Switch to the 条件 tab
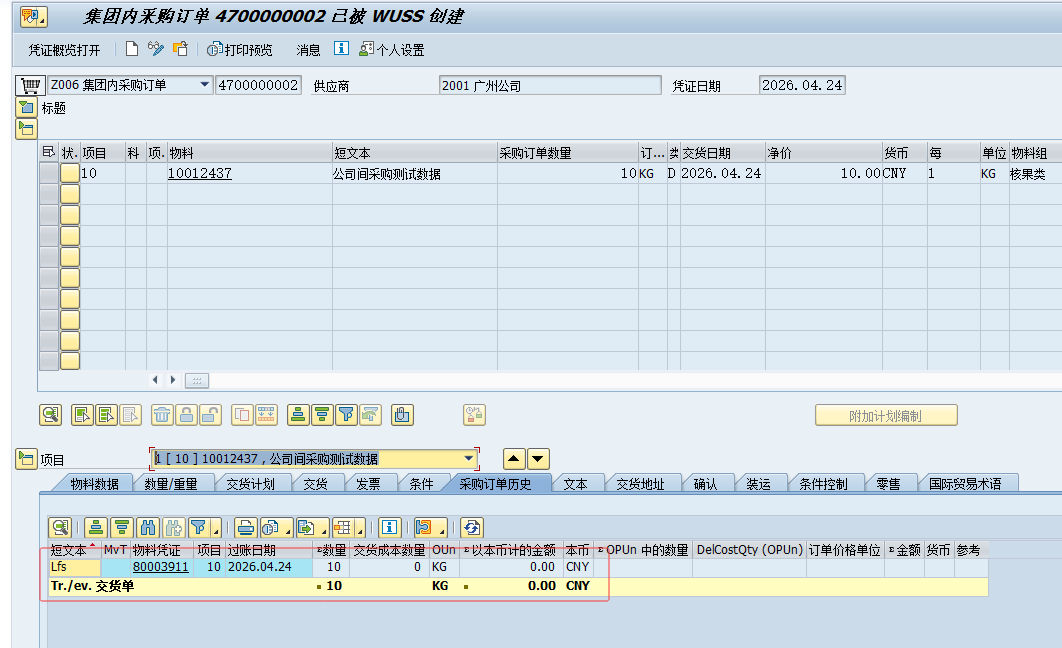The height and width of the screenshot is (648, 1062). click(x=421, y=484)
